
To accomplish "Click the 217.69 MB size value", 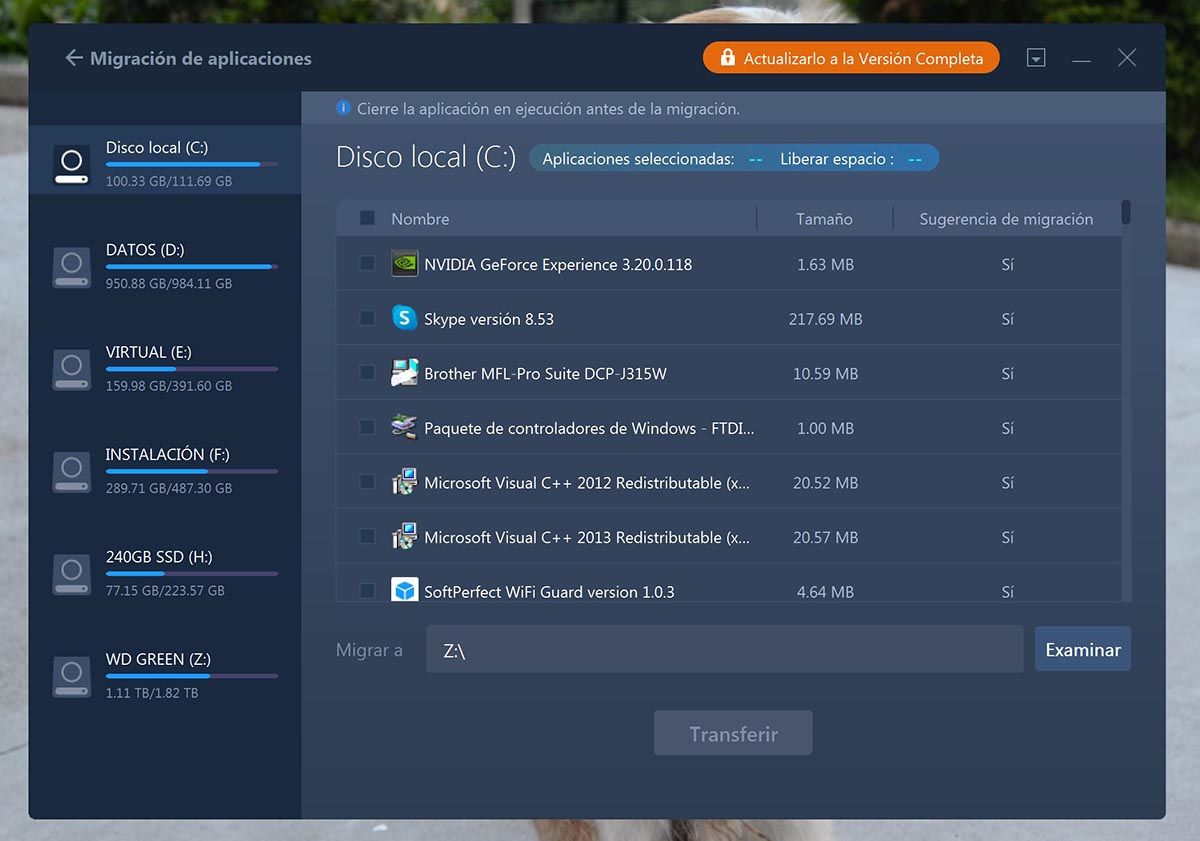I will [x=825, y=319].
